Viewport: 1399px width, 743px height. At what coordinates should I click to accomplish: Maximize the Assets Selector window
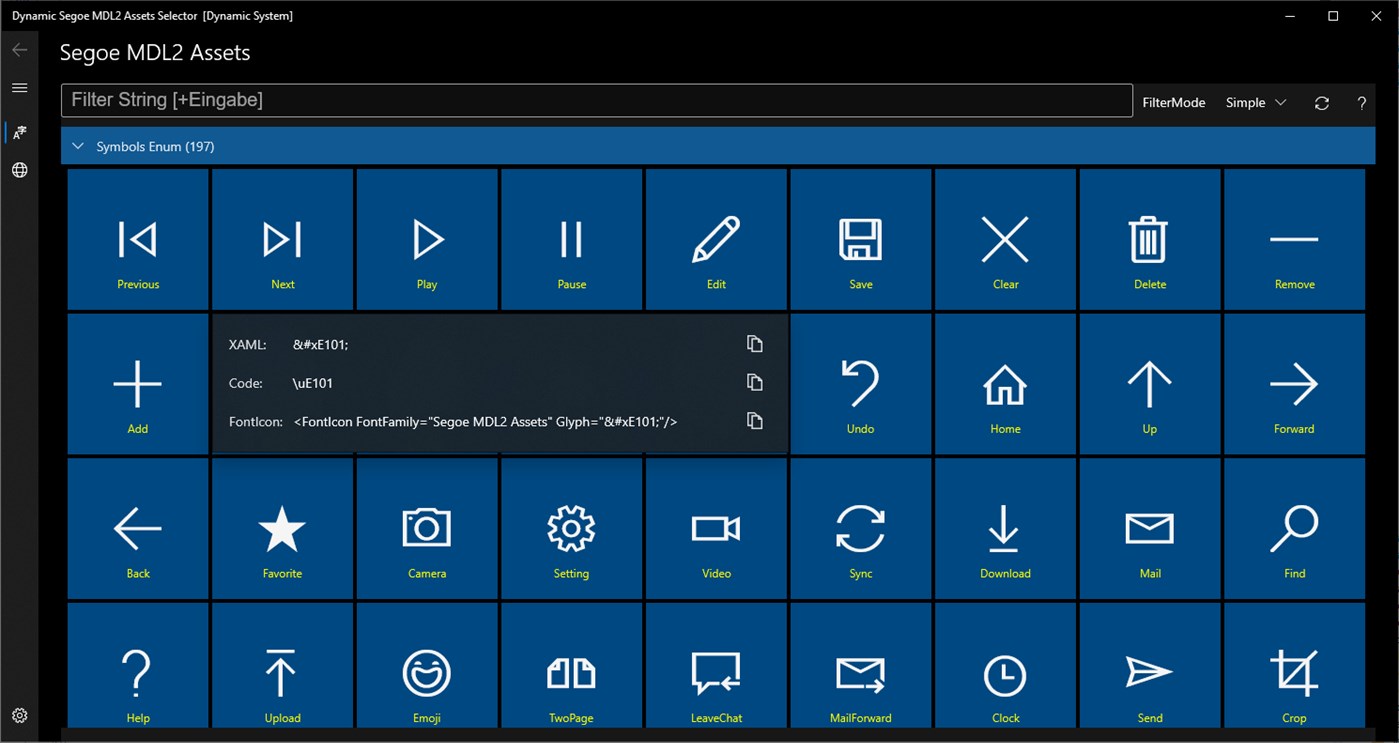[1333, 16]
